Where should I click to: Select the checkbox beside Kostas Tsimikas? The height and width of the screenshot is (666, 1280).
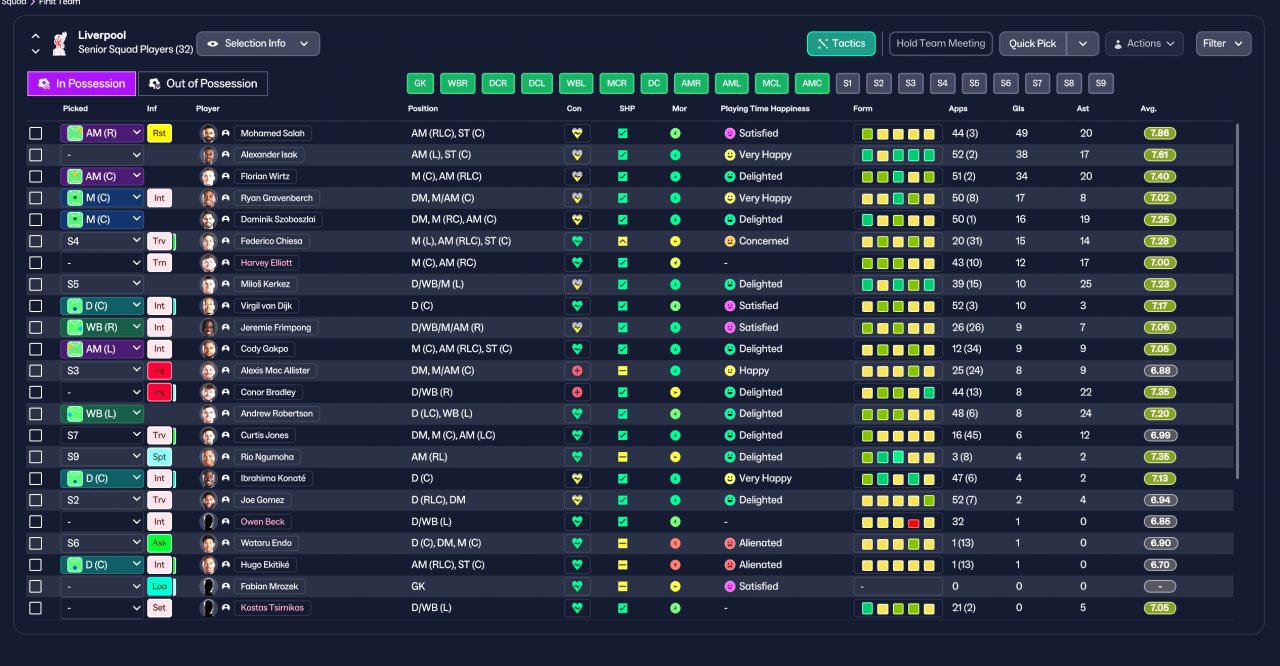pyautogui.click(x=36, y=608)
